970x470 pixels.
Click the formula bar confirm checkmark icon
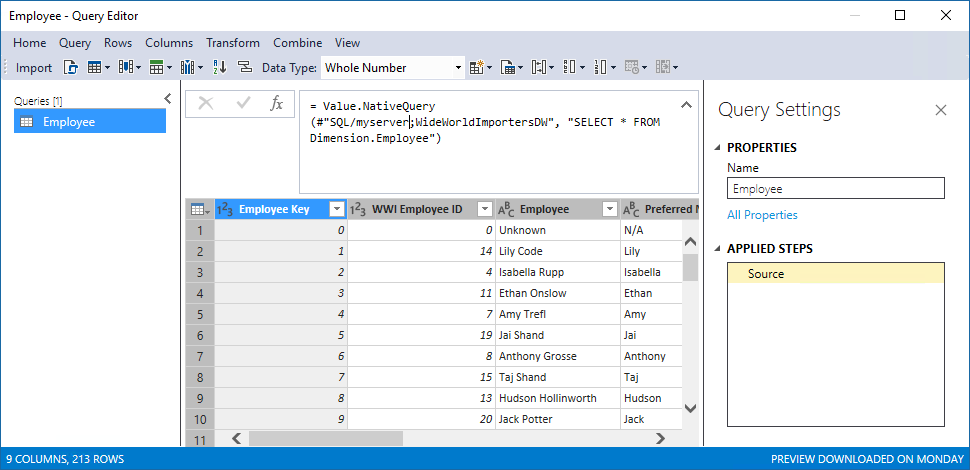pos(243,105)
